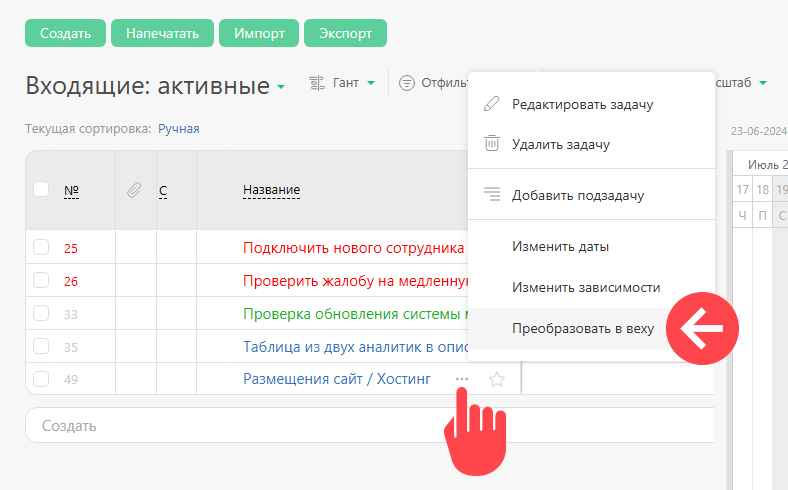
Task: Star the task Размещения сайт / Хостинг
Action: pyautogui.click(x=497, y=379)
